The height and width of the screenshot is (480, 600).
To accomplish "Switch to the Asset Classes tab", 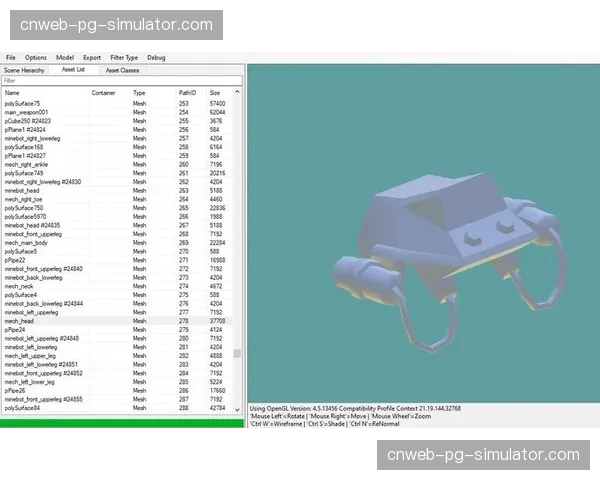I will [x=122, y=70].
